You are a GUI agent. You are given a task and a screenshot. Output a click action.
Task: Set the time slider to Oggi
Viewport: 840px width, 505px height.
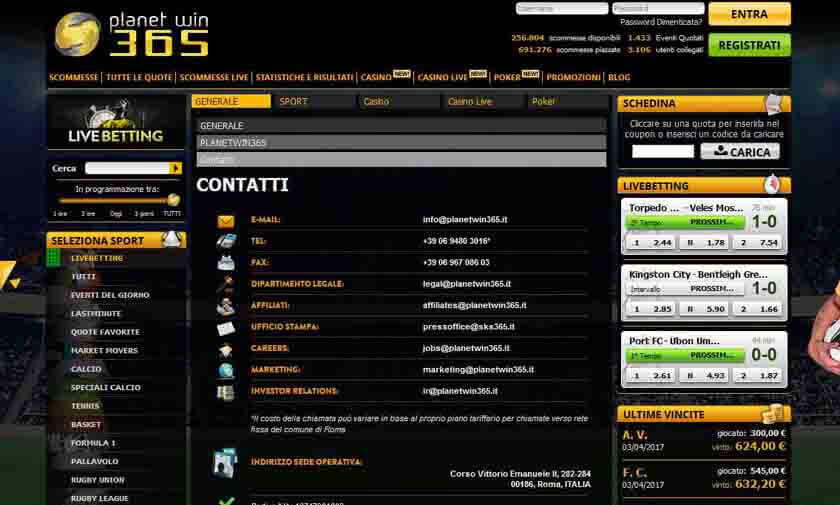coord(116,213)
